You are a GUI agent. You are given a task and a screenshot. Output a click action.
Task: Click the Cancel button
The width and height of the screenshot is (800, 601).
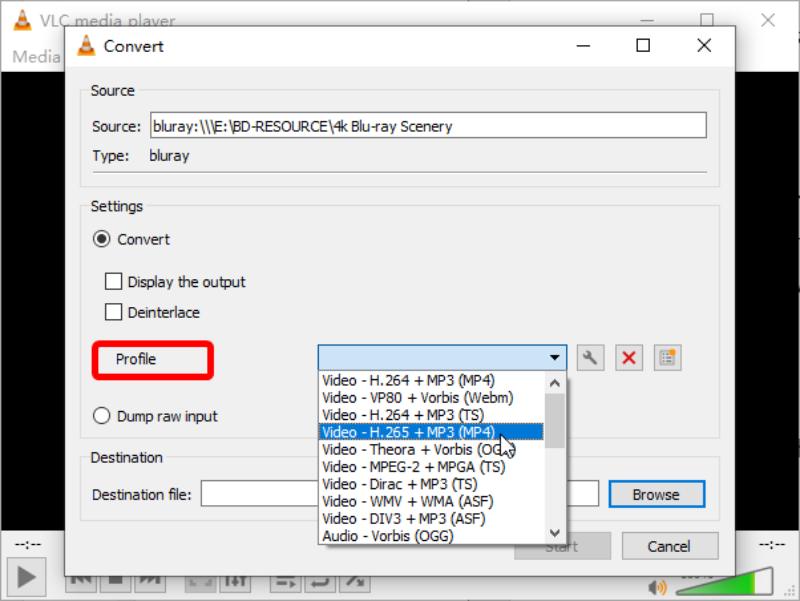[669, 546]
